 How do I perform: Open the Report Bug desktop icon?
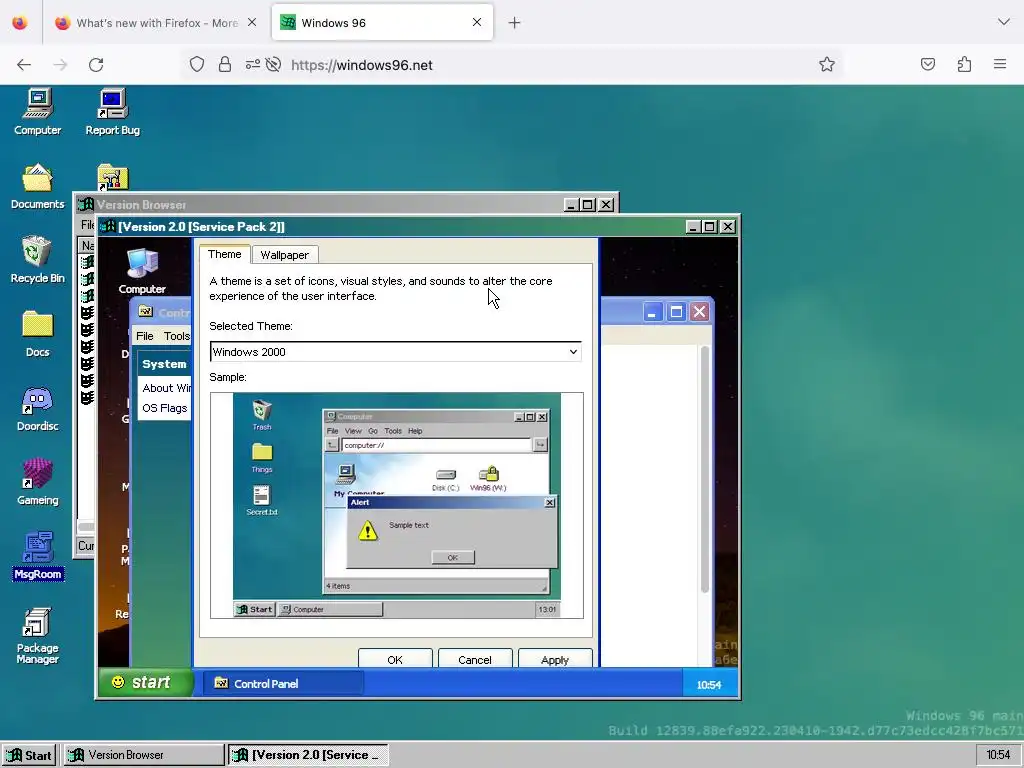pyautogui.click(x=112, y=112)
